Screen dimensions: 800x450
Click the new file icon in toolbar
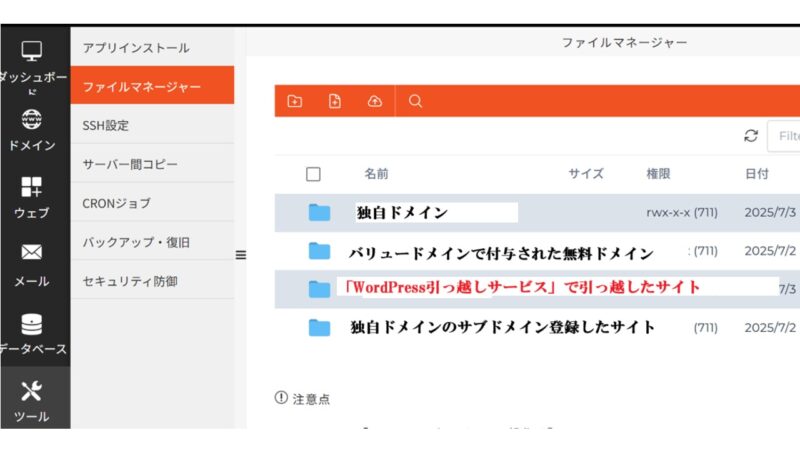(334, 101)
